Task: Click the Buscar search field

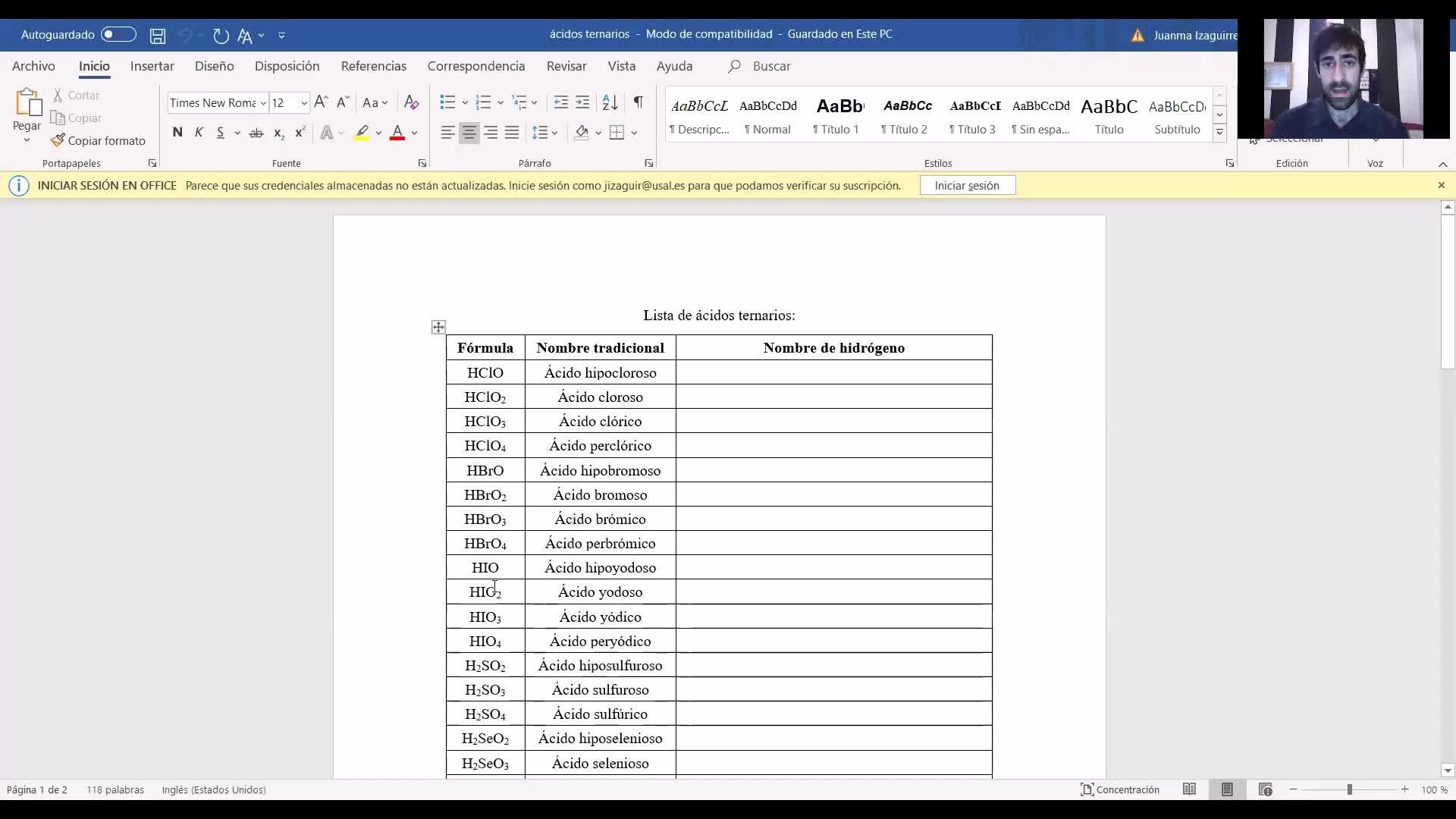Action: (771, 66)
